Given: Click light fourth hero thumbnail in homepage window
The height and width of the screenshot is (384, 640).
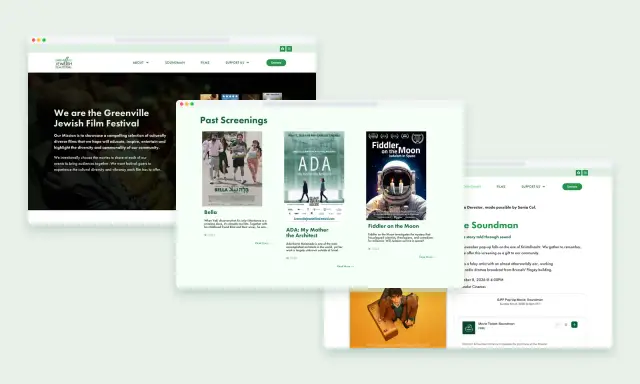Looking at the screenshot, I should click(272, 97).
